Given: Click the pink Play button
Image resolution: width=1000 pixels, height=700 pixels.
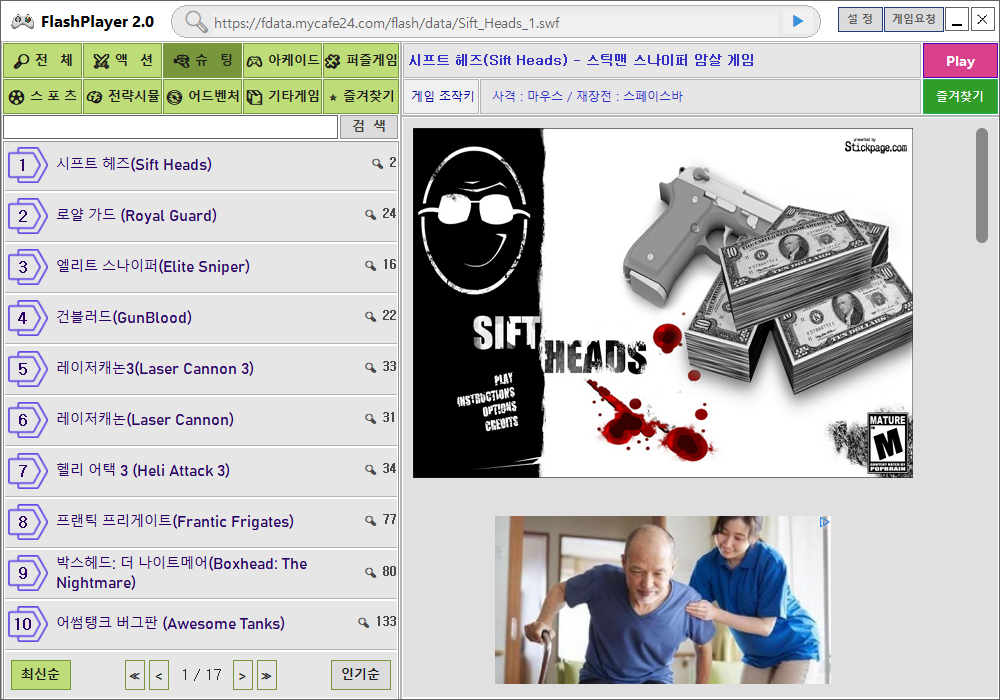Looking at the screenshot, I should 960,61.
